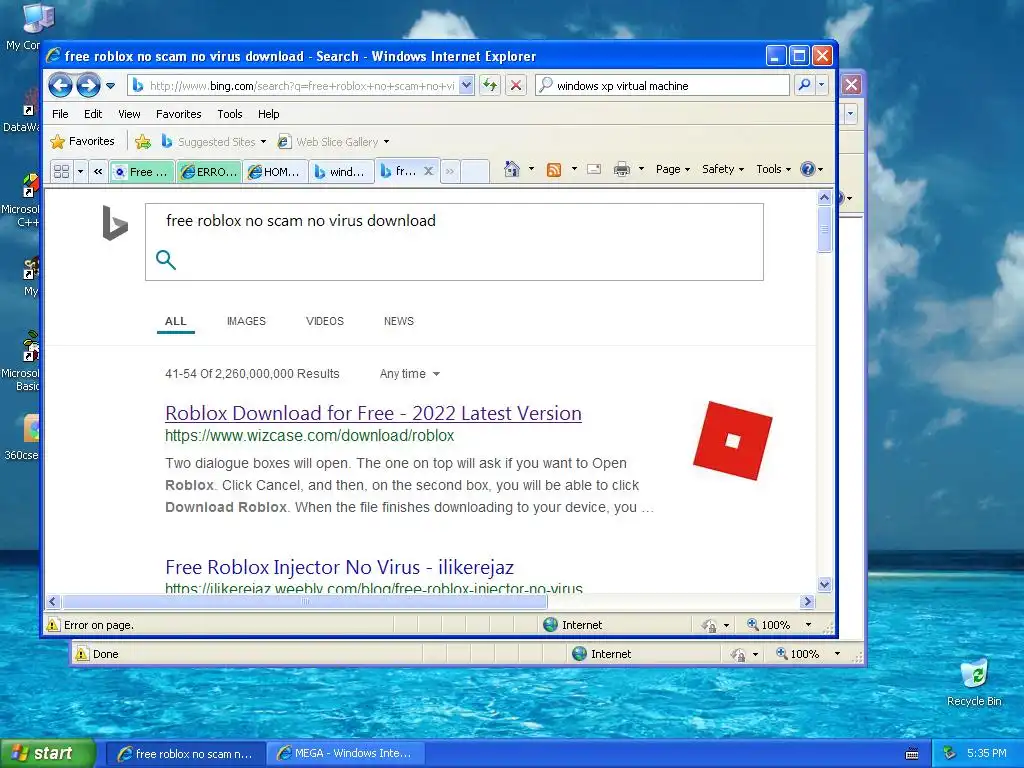The image size is (1024, 768).
Task: Go forward with the IE Forward arrow
Action: (x=88, y=86)
